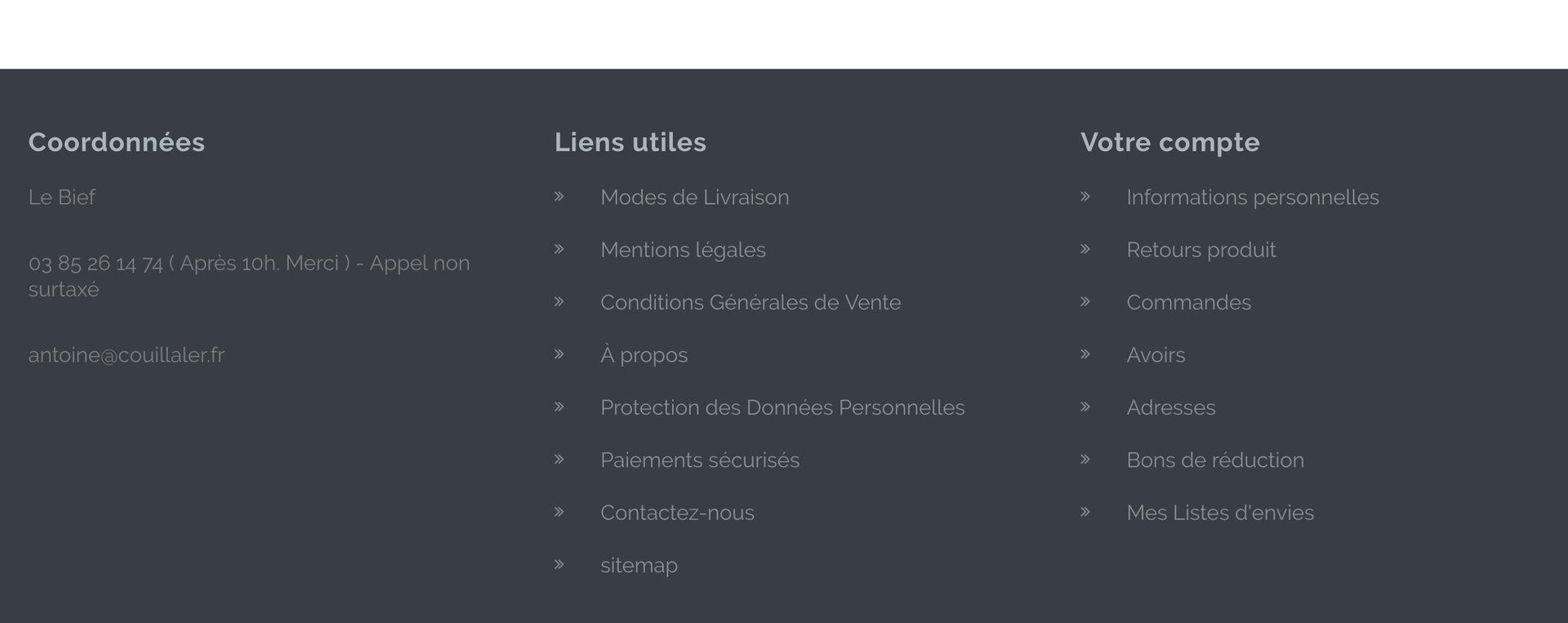Open the Mentions légales page
This screenshot has width=1568, height=623.
click(x=683, y=250)
